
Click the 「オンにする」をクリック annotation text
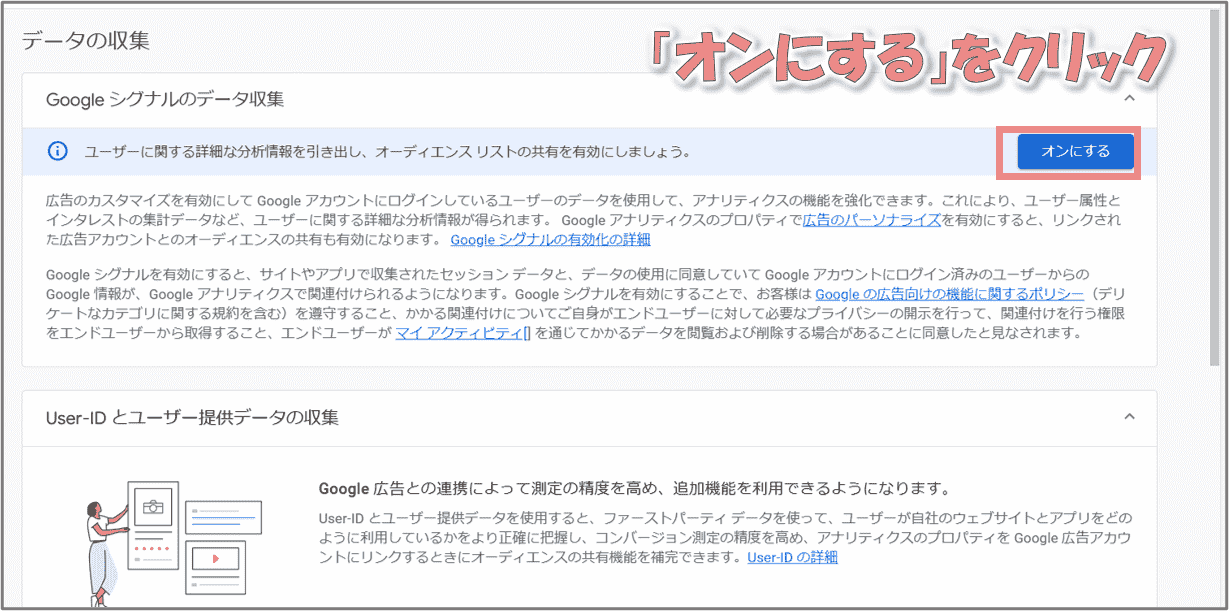[908, 62]
